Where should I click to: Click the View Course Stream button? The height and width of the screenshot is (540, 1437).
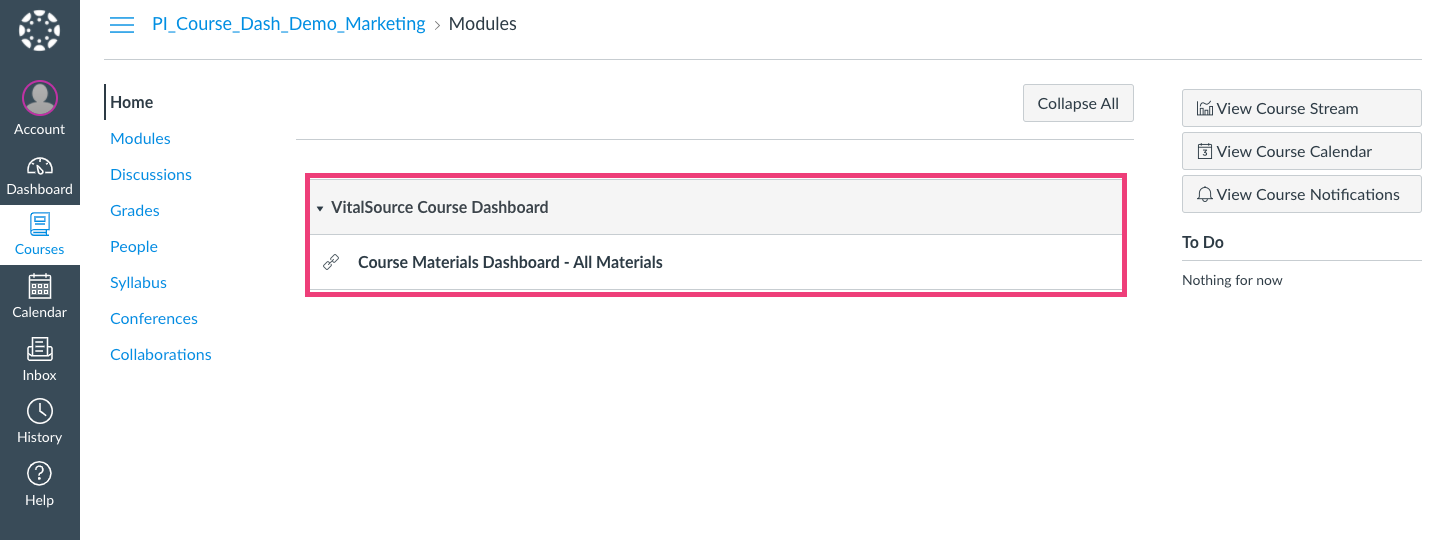click(x=1301, y=109)
